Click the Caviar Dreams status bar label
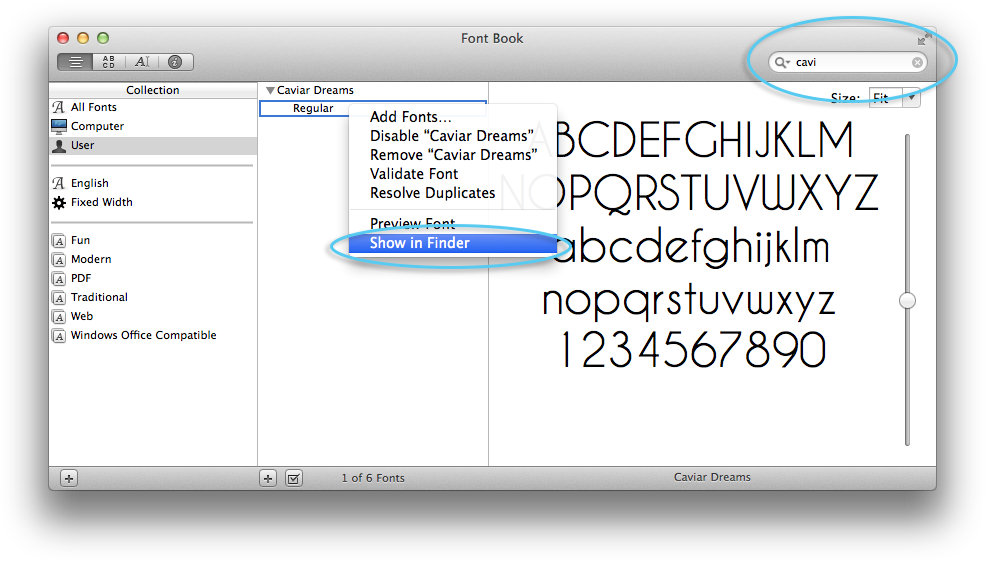Screen dimensions: 985x561 [x=712, y=477]
